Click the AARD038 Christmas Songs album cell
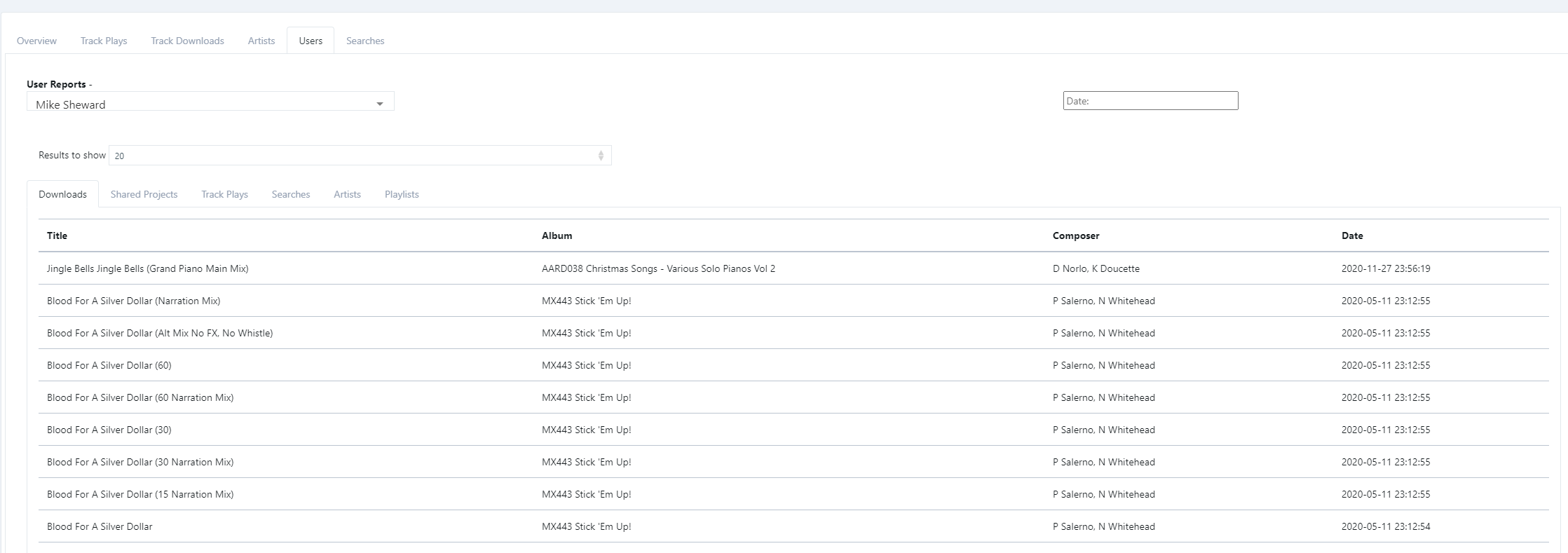 pyautogui.click(x=657, y=268)
